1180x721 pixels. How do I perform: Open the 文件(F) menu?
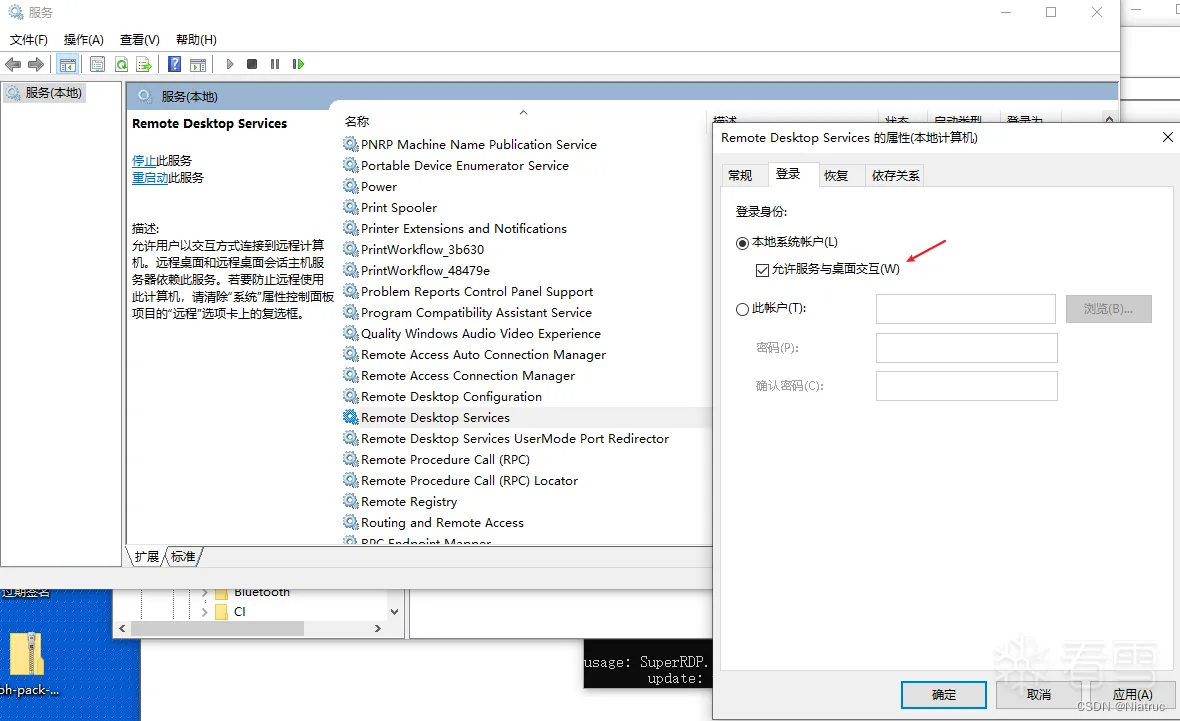tap(29, 40)
